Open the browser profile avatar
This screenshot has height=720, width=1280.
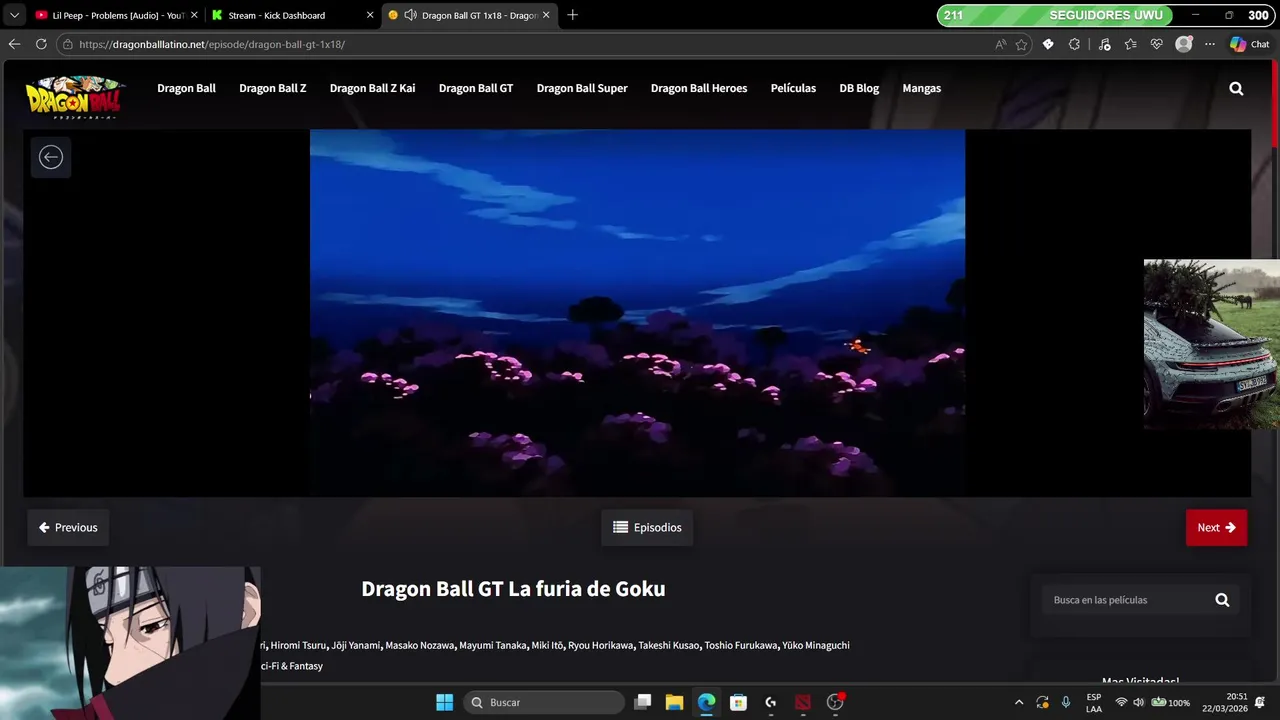(x=1184, y=44)
